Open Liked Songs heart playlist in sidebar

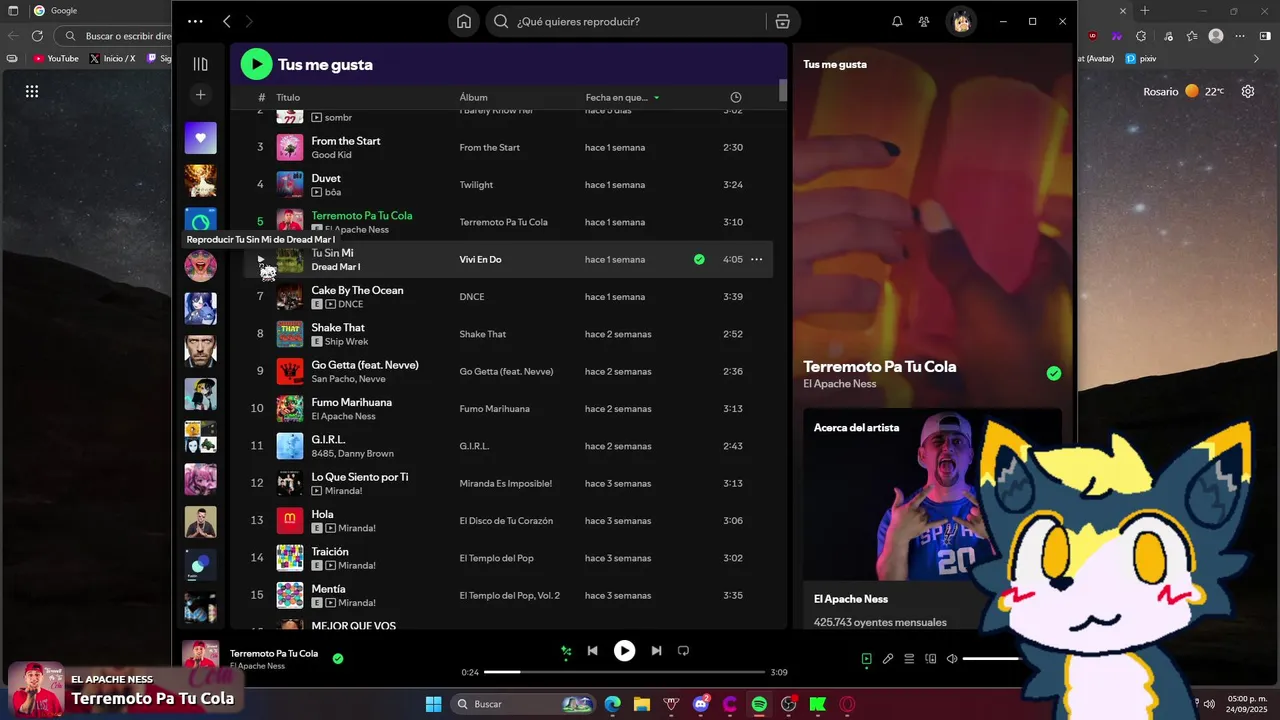(x=200, y=138)
